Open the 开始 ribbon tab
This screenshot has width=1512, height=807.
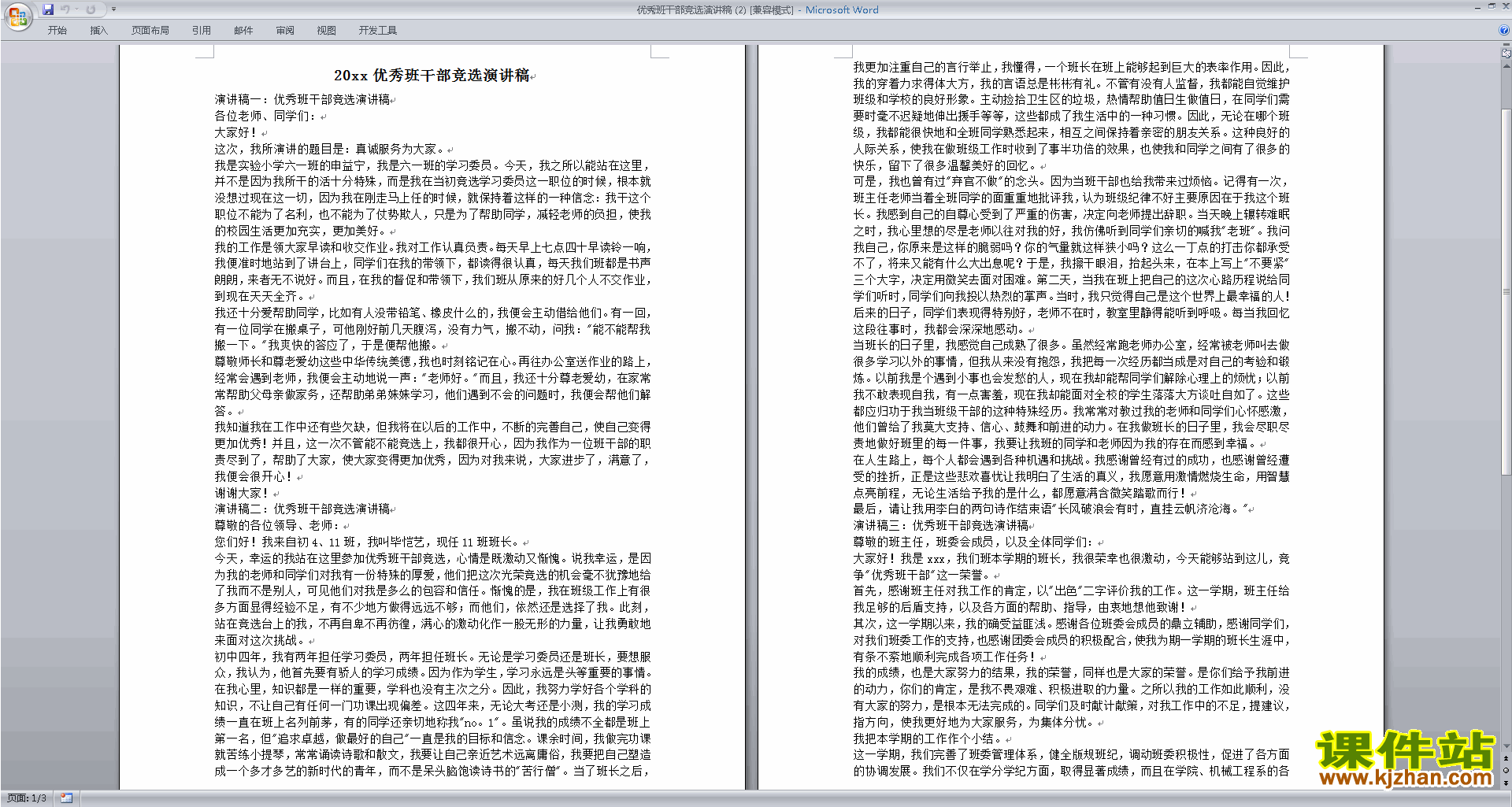point(57,31)
